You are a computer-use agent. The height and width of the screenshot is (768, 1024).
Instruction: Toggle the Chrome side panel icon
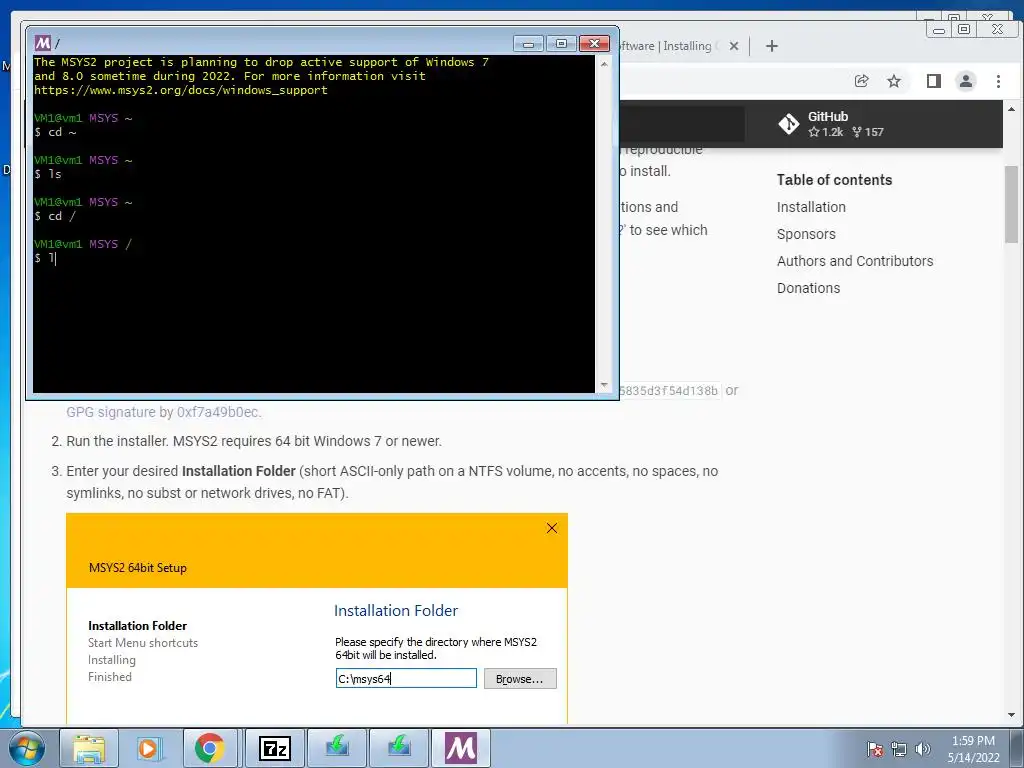[933, 81]
